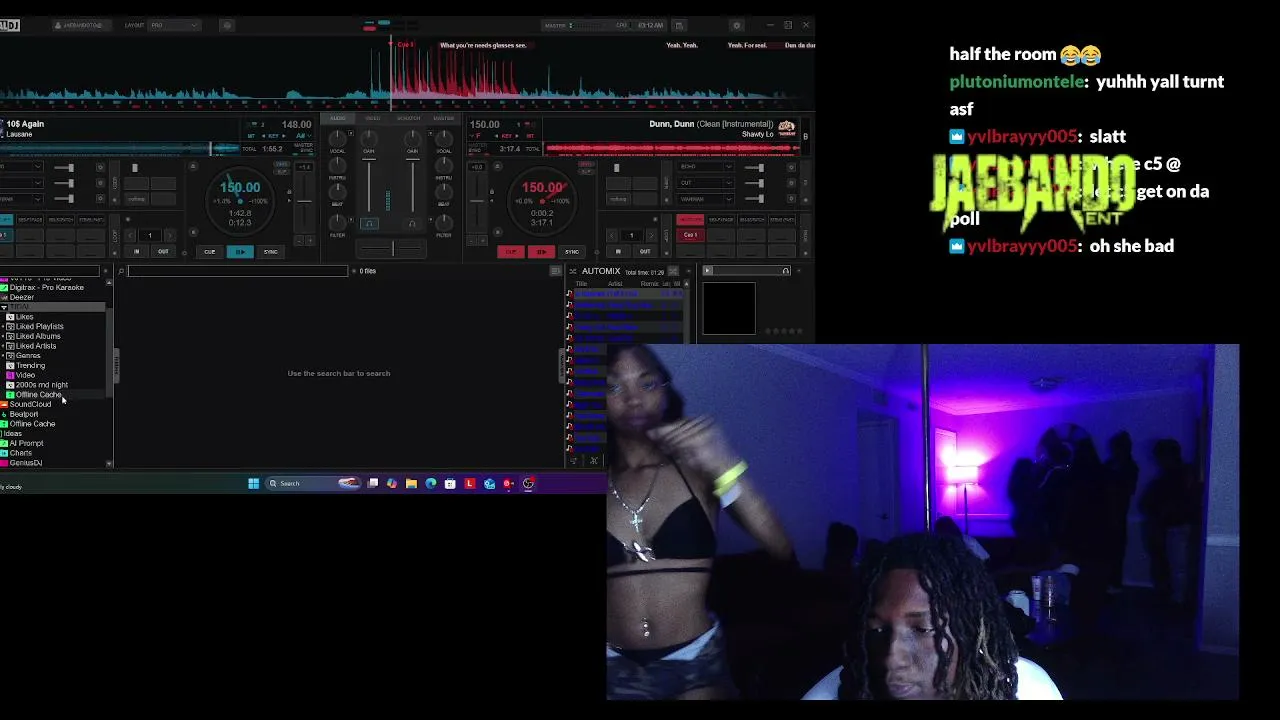Open Task View on the taskbar
Screen dimensions: 1280x720
[373, 484]
